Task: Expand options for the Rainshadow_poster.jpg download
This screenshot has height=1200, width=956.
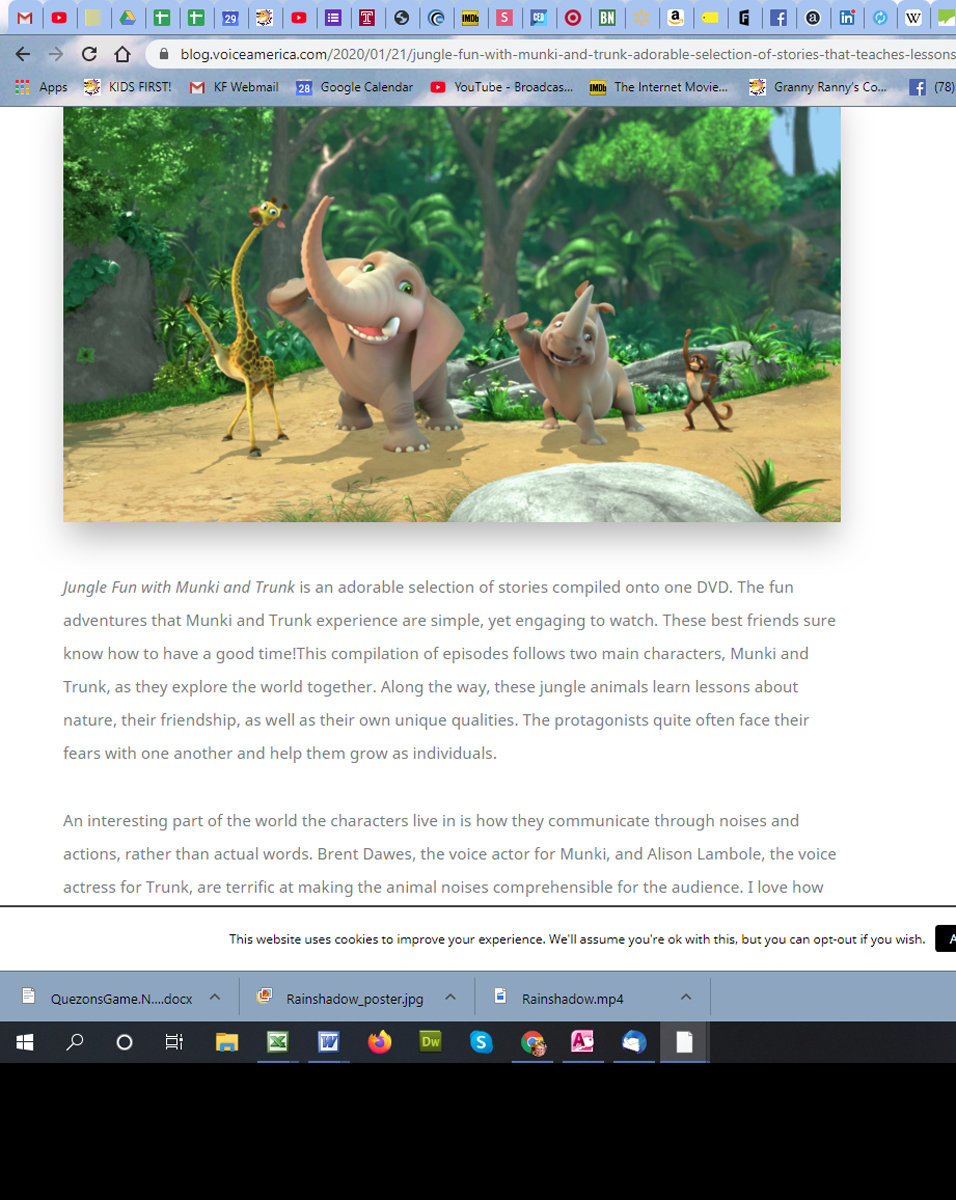Action: tap(450, 997)
